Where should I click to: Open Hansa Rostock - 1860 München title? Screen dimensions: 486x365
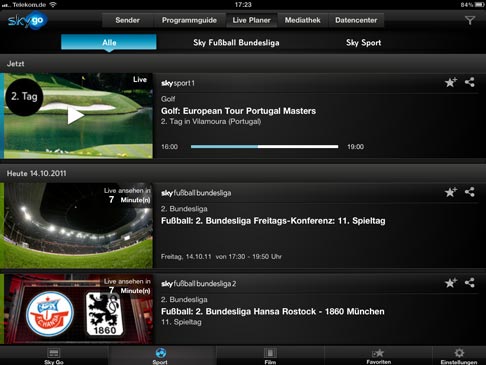pyautogui.click(x=273, y=311)
